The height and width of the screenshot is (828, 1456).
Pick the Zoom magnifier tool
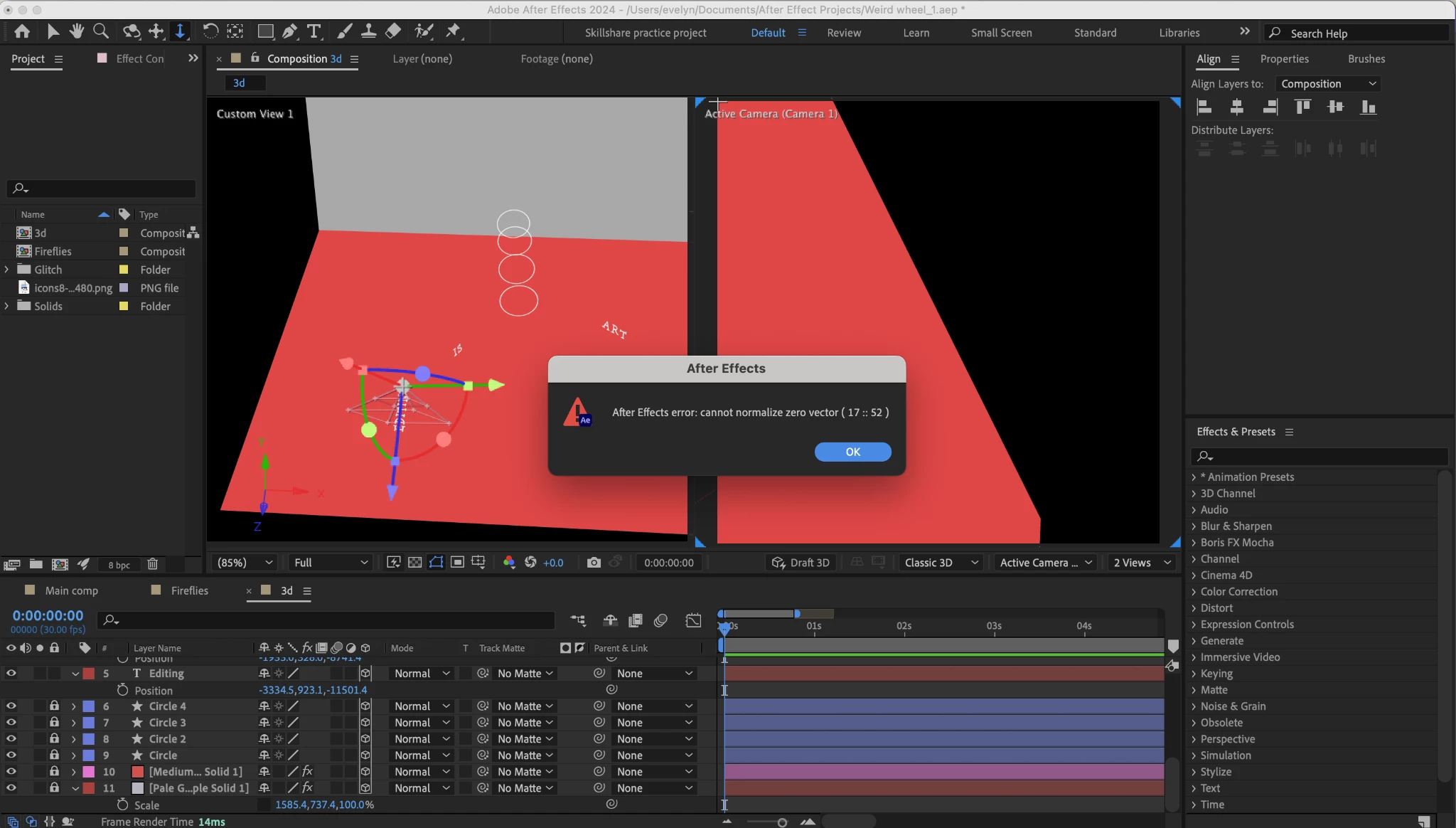click(x=101, y=31)
